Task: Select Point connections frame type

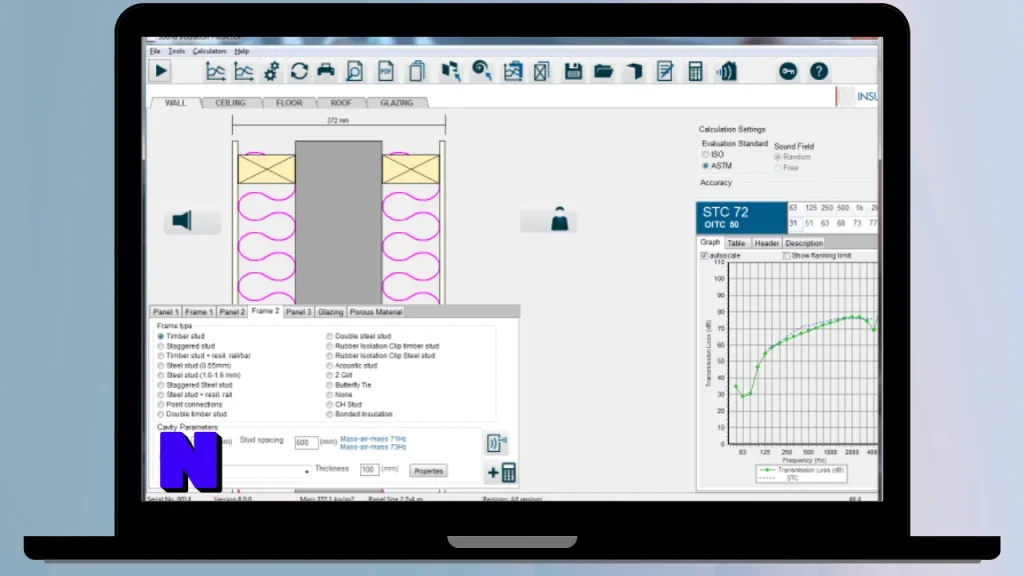Action: 161,405
